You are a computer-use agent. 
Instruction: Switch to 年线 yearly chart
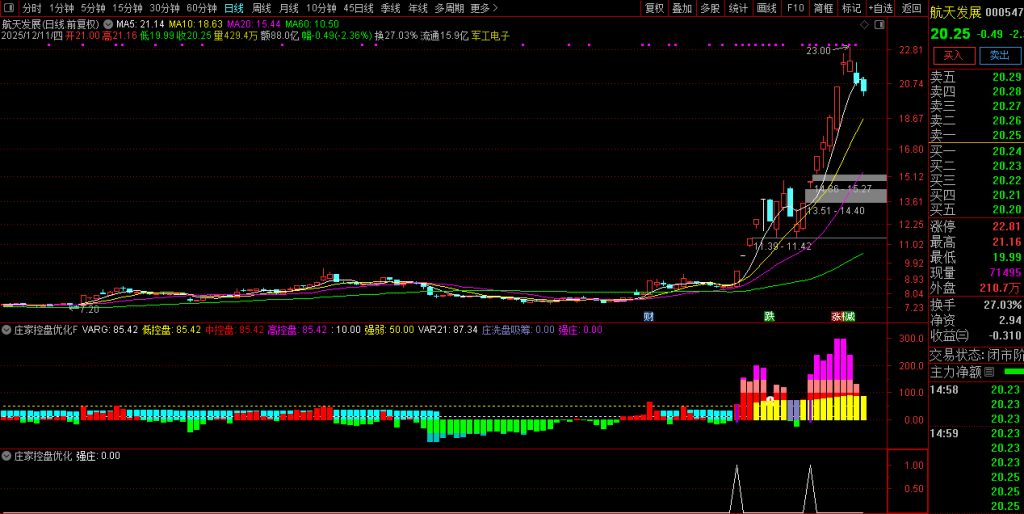click(x=418, y=8)
